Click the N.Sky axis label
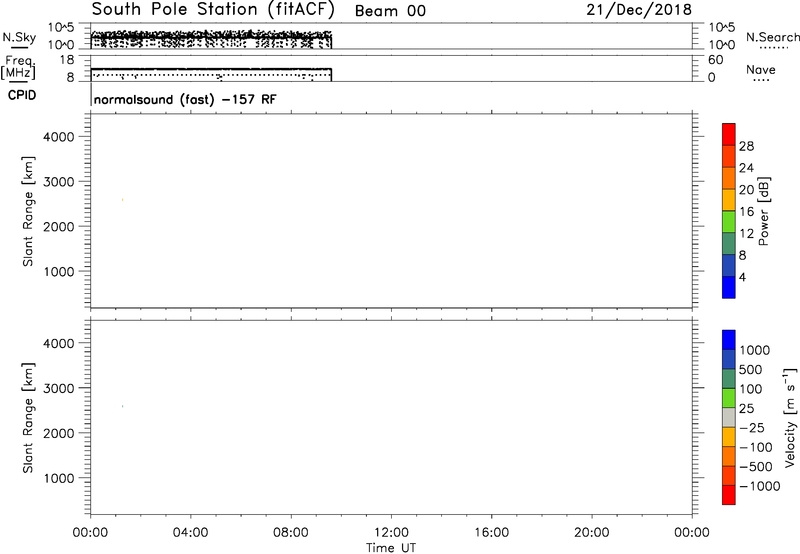The width and height of the screenshot is (800, 554). pos(19,37)
